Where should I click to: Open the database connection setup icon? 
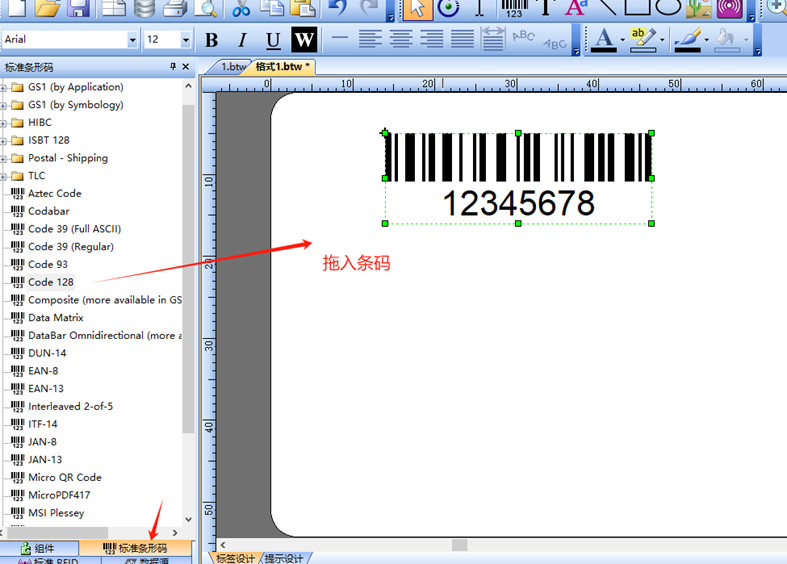tap(145, 8)
